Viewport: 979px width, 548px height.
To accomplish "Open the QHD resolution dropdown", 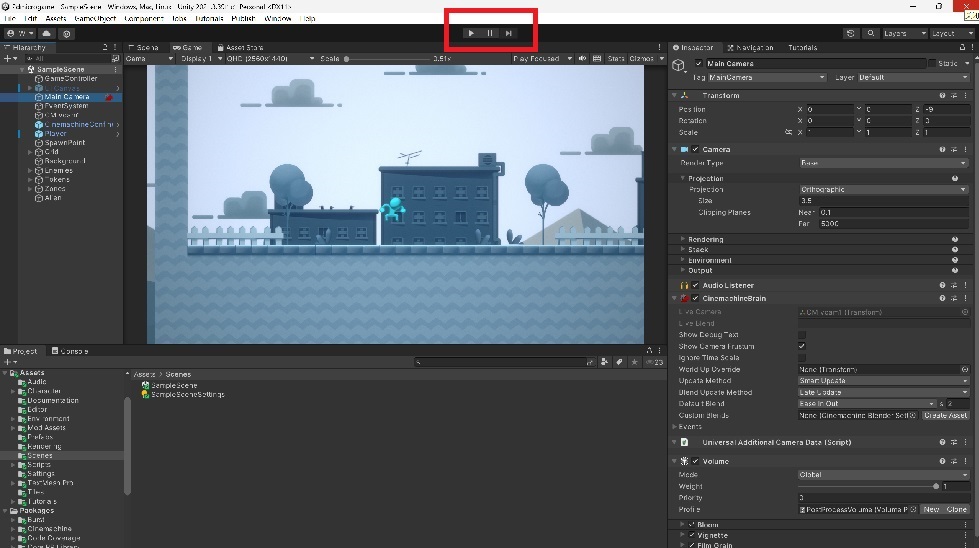I will 270,59.
